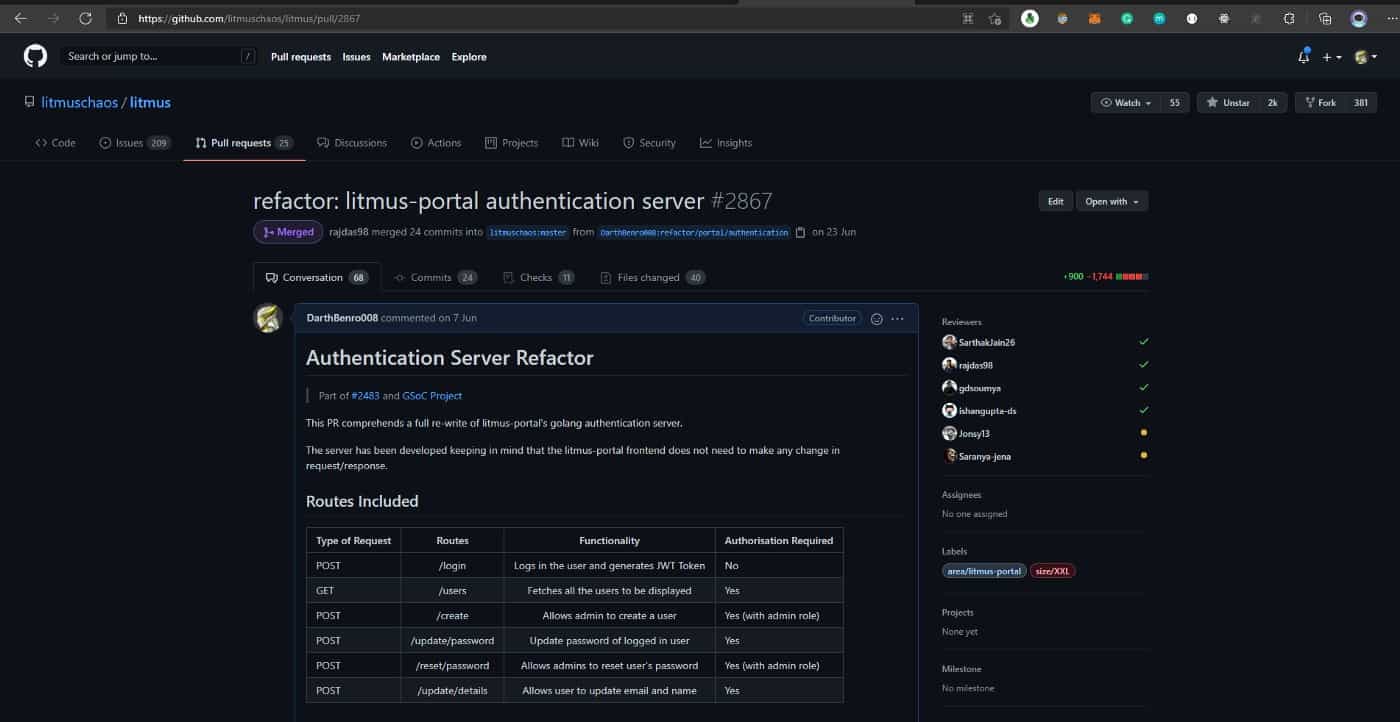Click gdsoumya reviewer avatar
The height and width of the screenshot is (722, 1400).
(949, 388)
